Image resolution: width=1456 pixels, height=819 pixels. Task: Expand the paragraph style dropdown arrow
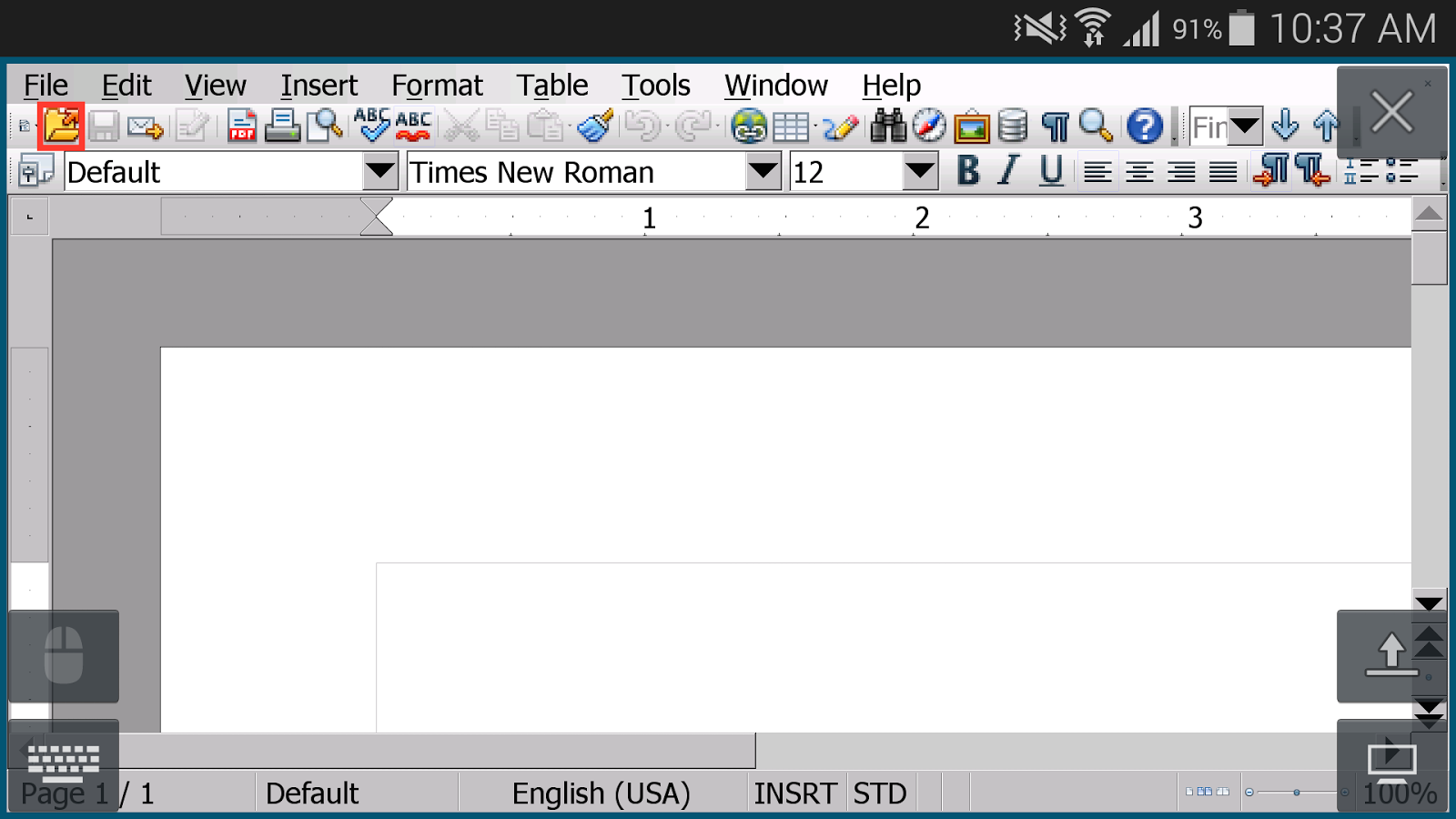tap(379, 171)
